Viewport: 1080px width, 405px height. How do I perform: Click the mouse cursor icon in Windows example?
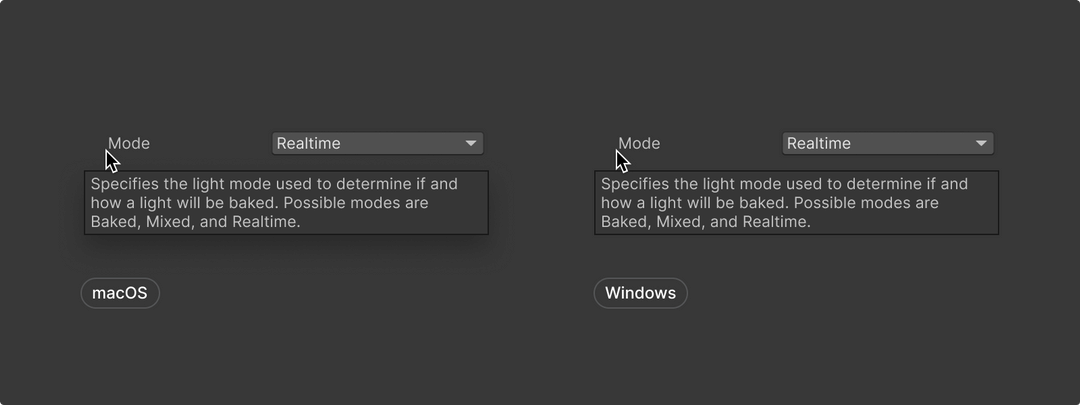pos(623,161)
